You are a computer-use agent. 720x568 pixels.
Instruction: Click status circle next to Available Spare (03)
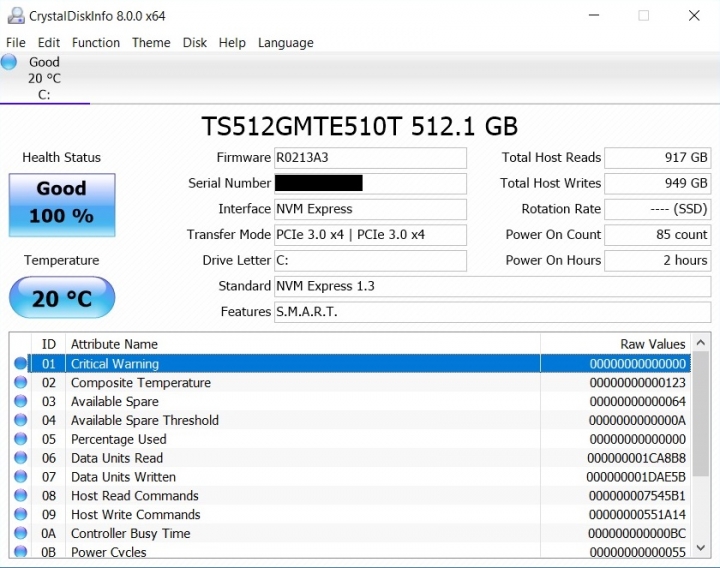coord(21,401)
